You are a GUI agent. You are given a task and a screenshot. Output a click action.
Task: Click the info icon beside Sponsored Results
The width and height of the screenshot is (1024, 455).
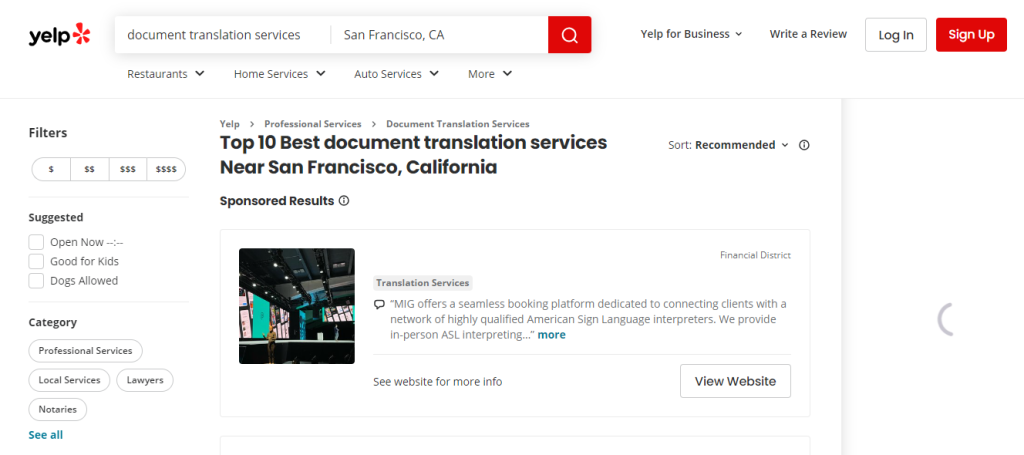pyautogui.click(x=344, y=200)
